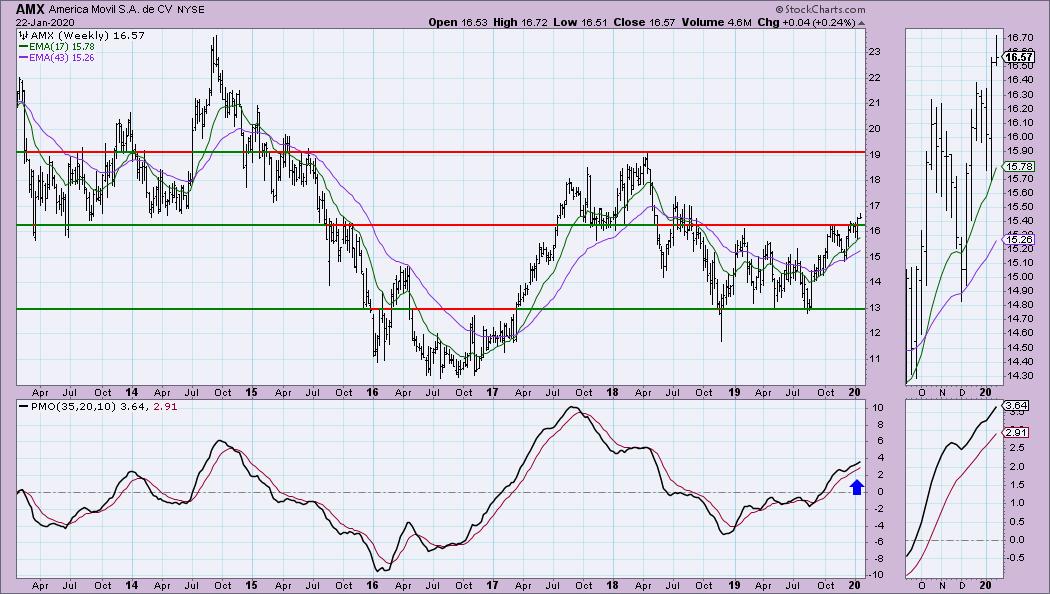Click the 16.57 last-price tag in the zoom panel

(1018, 58)
